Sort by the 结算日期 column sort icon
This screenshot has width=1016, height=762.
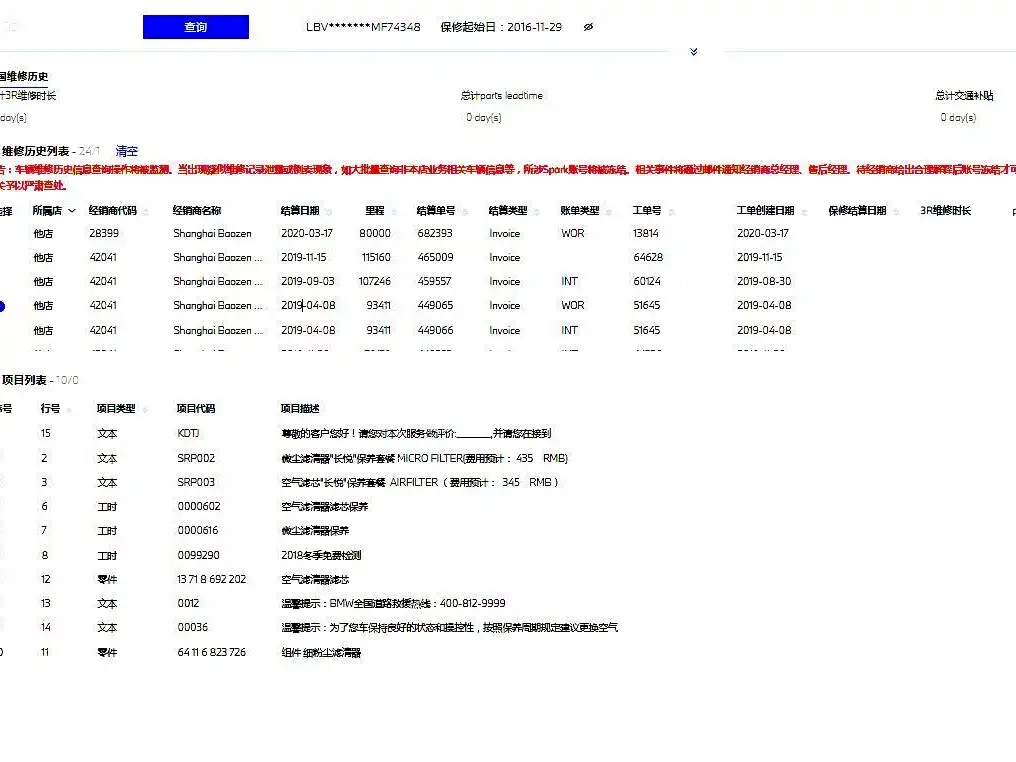329,211
